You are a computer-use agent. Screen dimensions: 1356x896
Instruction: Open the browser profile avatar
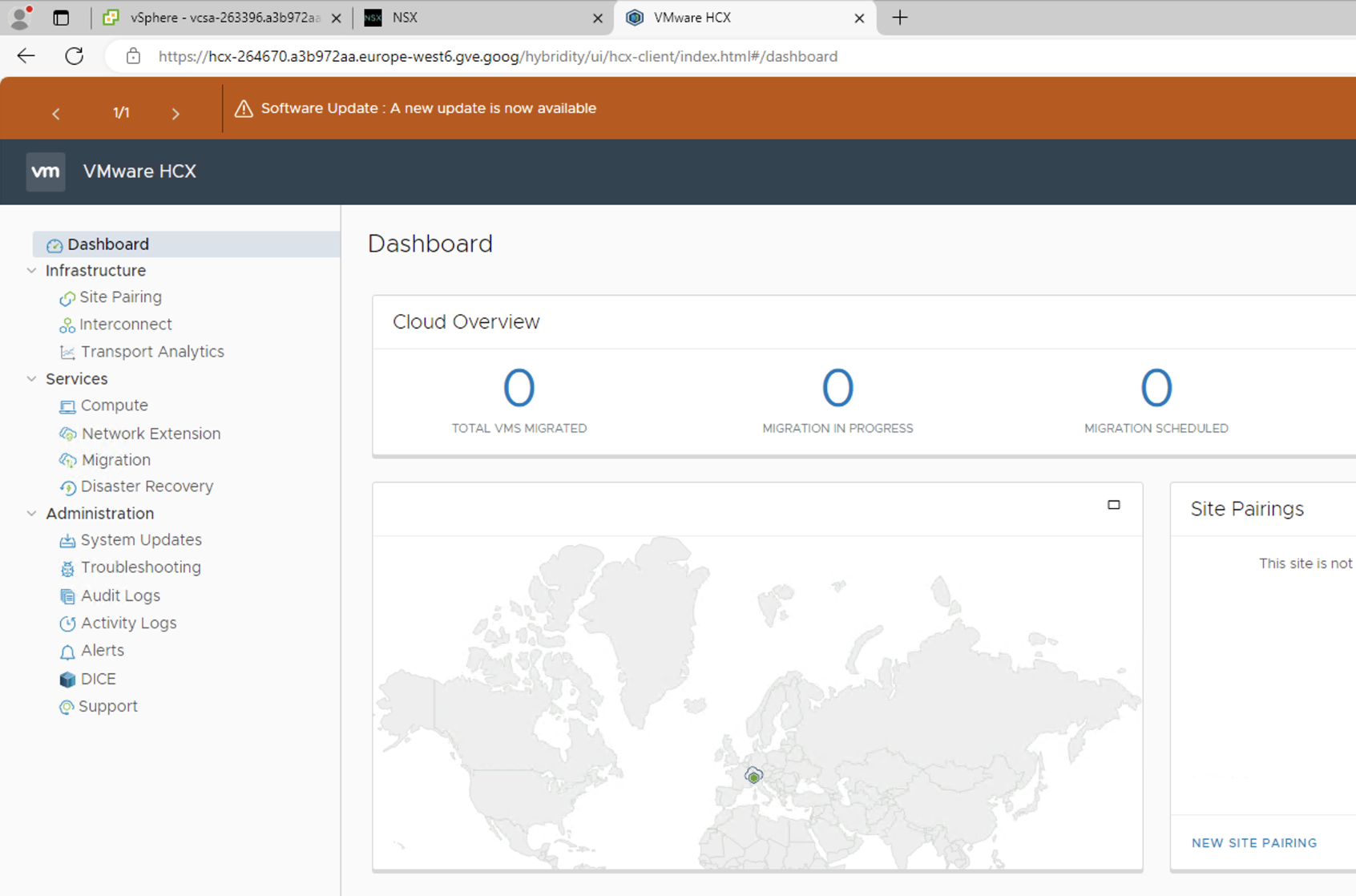(x=20, y=18)
